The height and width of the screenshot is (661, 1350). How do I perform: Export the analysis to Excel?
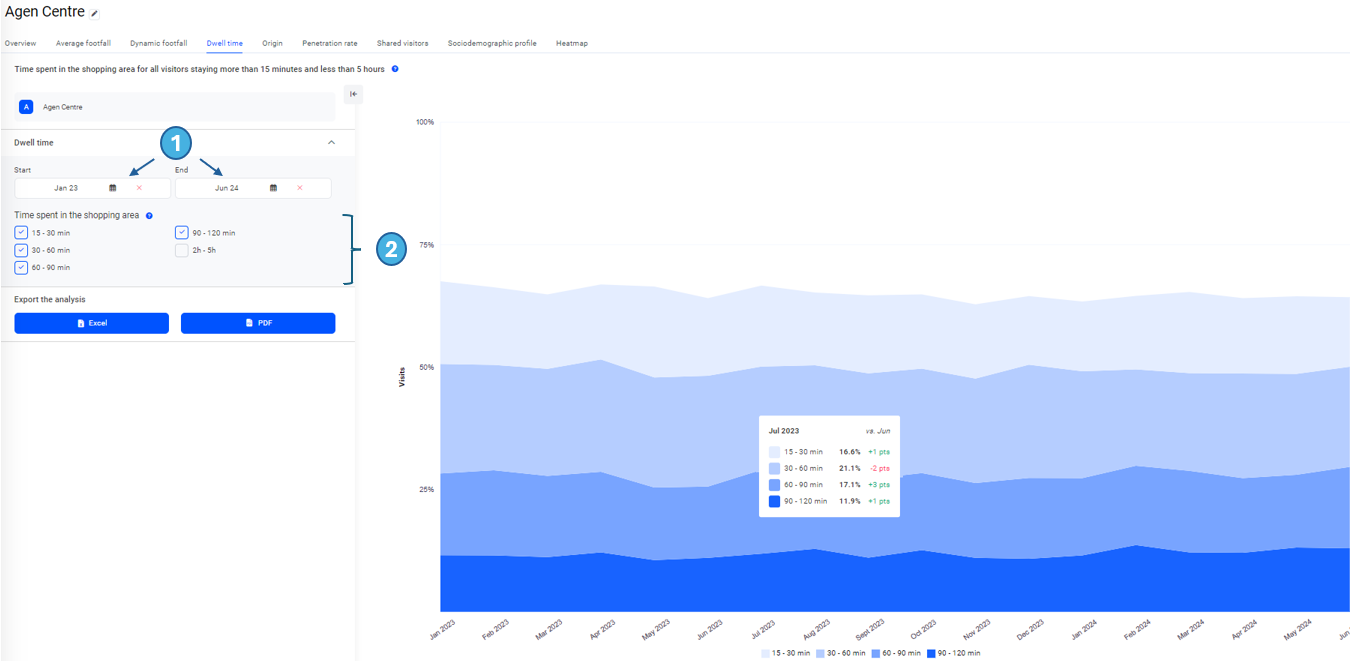coord(91,323)
